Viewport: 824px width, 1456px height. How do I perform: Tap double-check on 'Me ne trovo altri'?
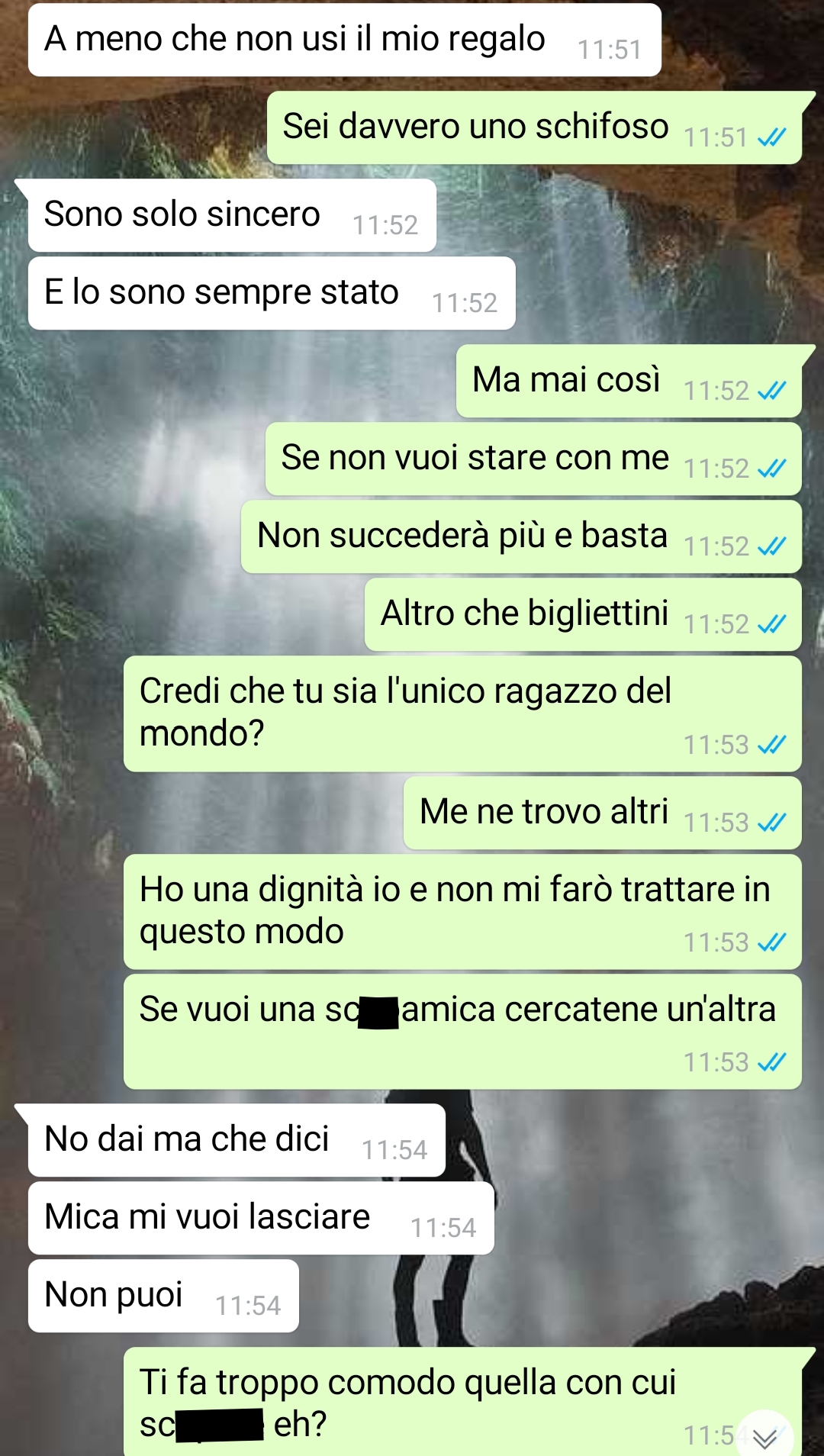point(771,823)
